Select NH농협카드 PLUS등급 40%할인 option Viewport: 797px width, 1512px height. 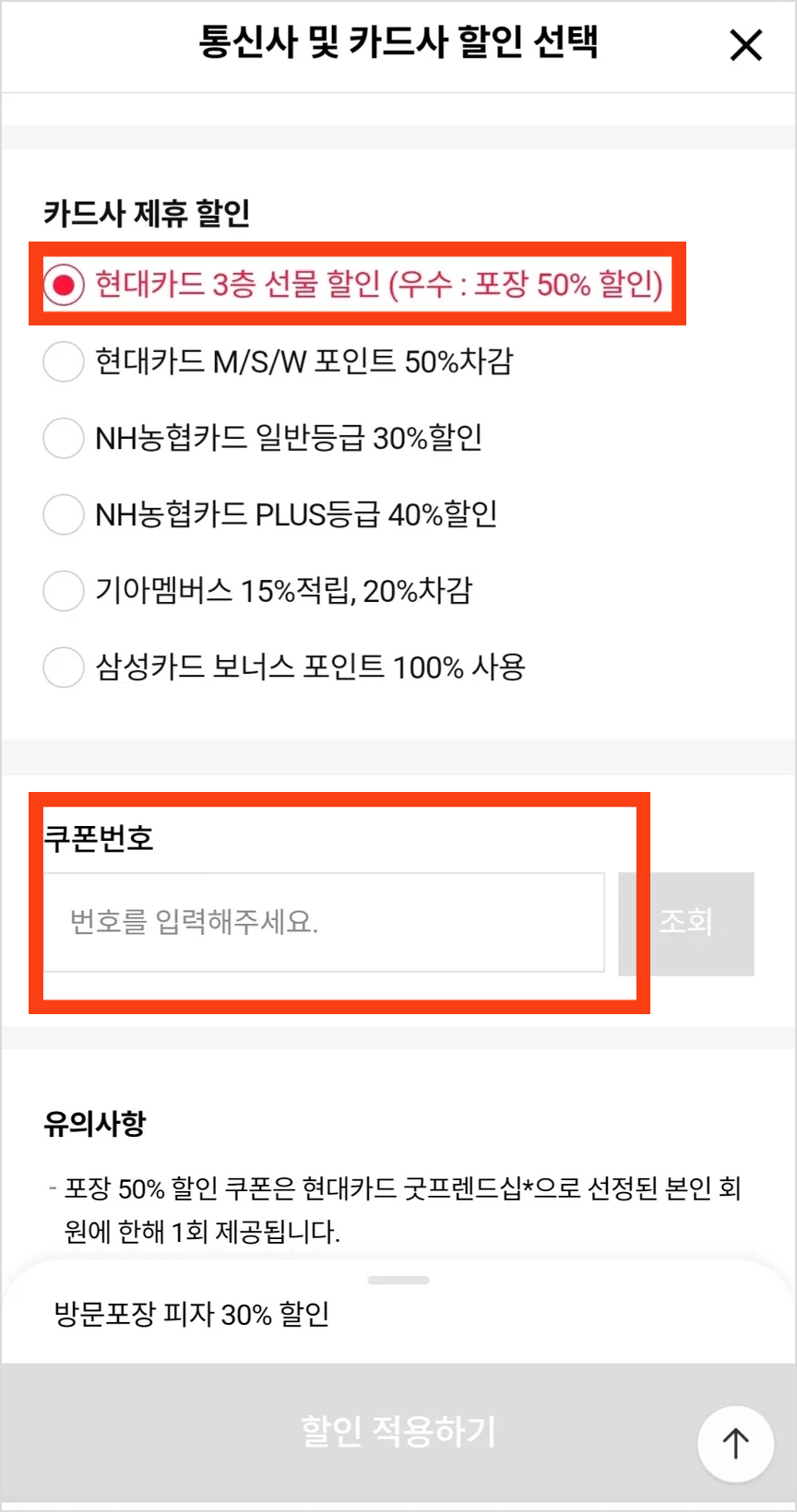coord(63,514)
